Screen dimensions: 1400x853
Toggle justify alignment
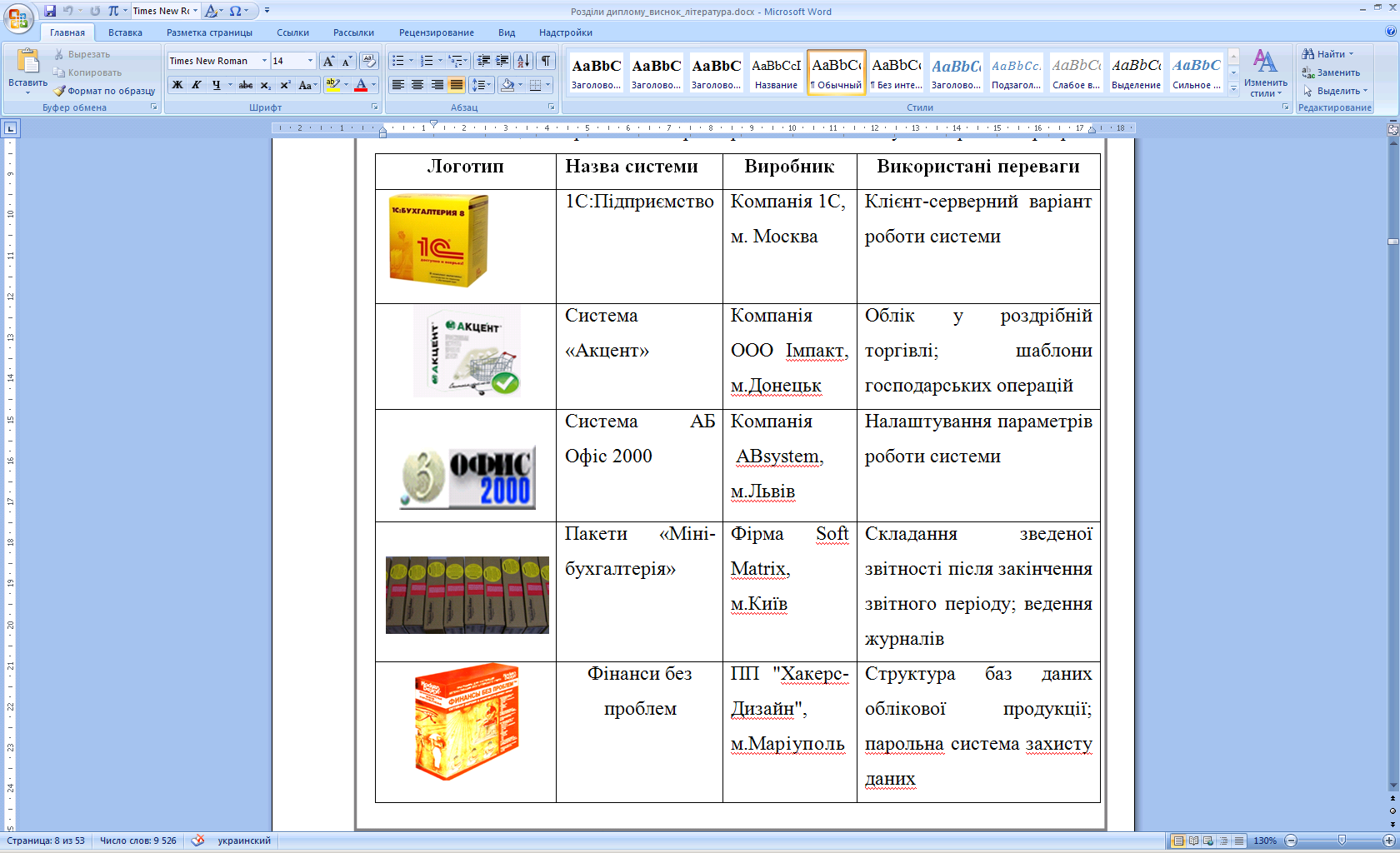[456, 85]
